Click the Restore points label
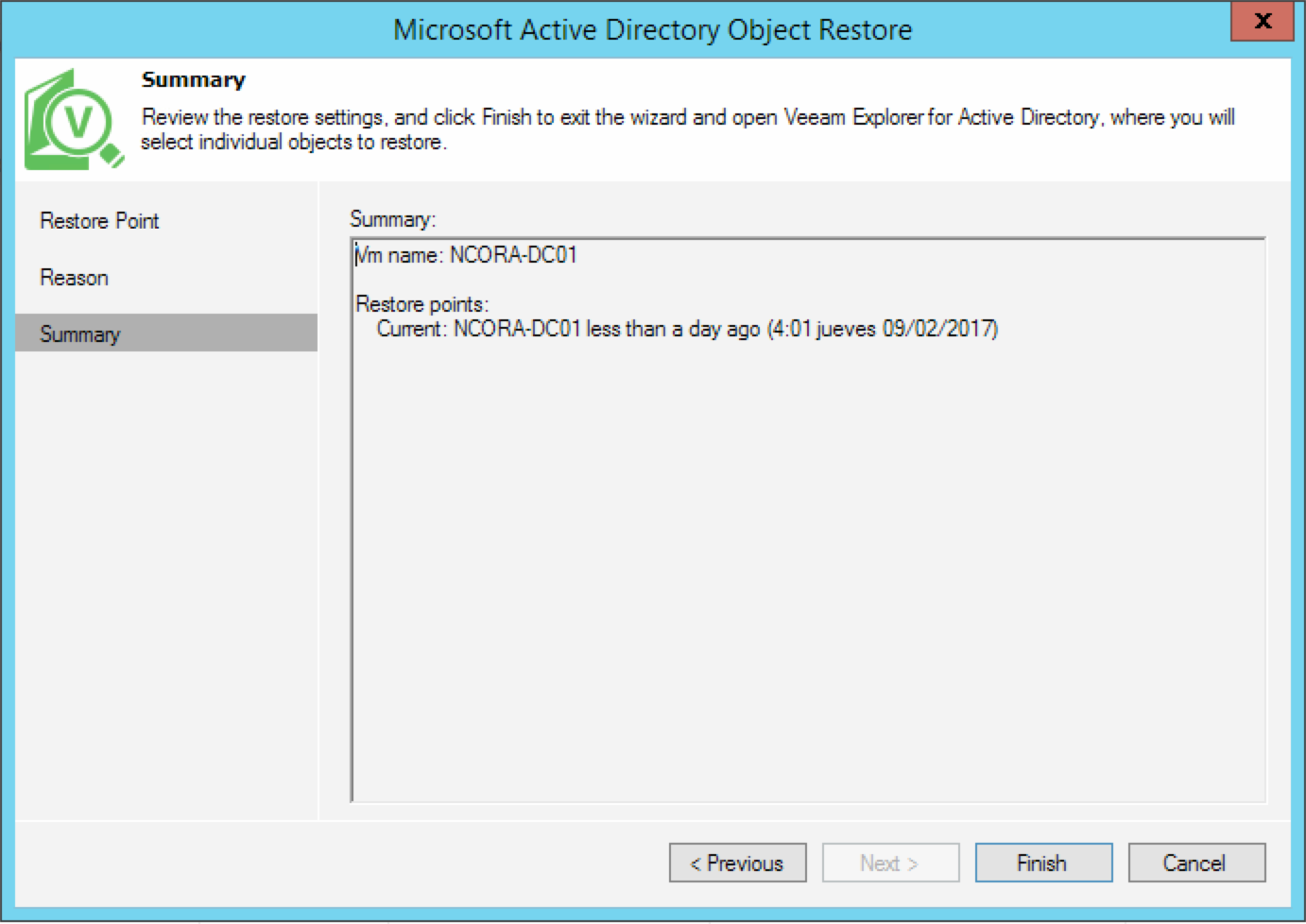Screen dimensions: 1306x924 click(421, 304)
